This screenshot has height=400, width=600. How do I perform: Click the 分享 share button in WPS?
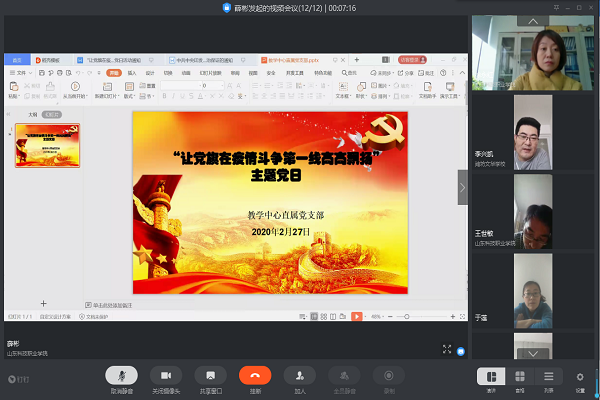[406, 73]
